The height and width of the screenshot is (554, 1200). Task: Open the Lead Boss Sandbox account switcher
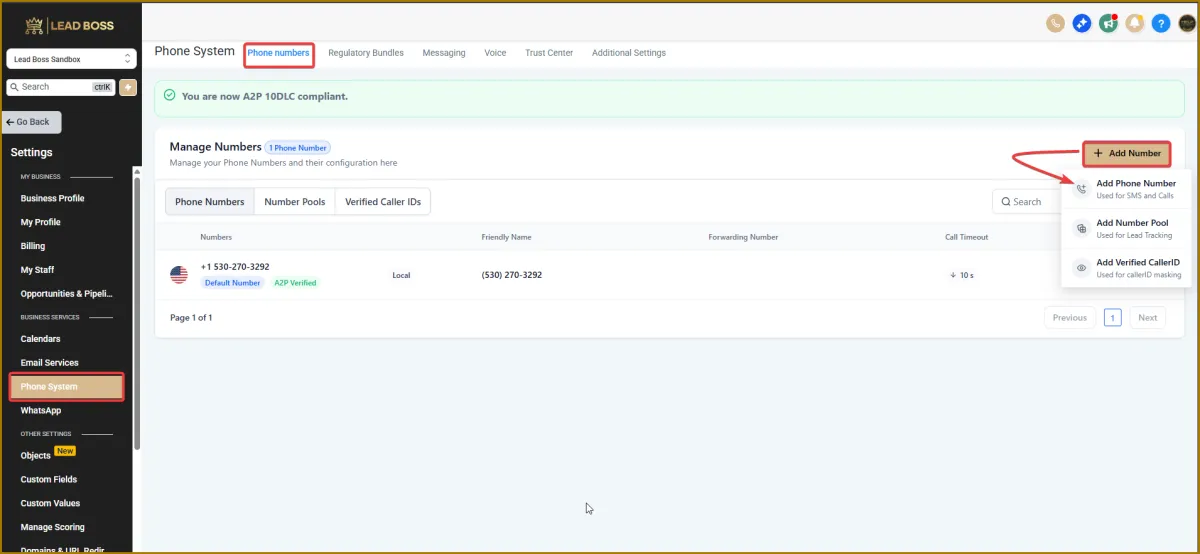click(70, 59)
